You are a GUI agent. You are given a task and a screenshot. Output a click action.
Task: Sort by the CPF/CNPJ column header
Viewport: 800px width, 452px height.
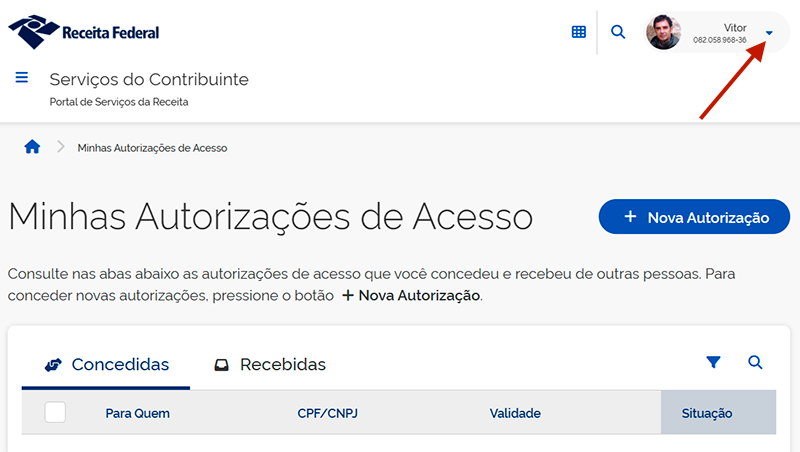click(329, 413)
